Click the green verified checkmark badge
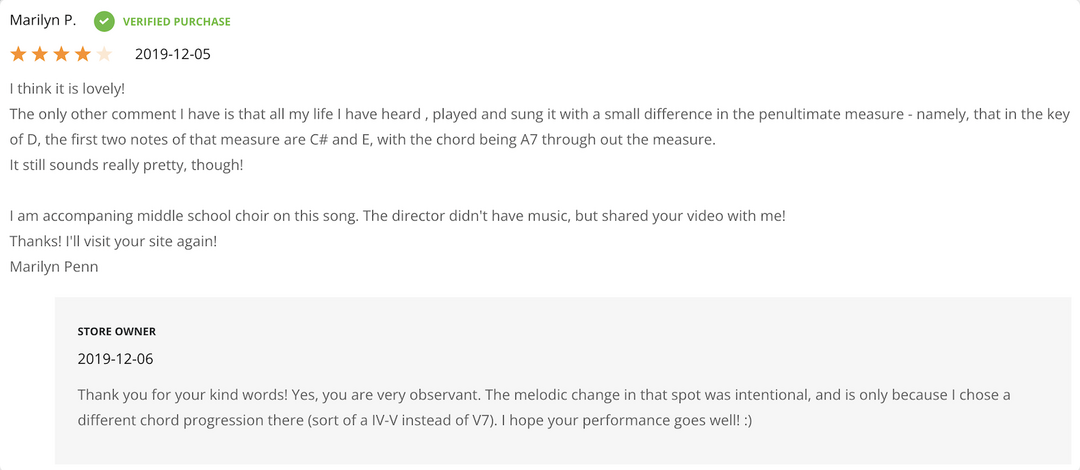 (x=104, y=21)
